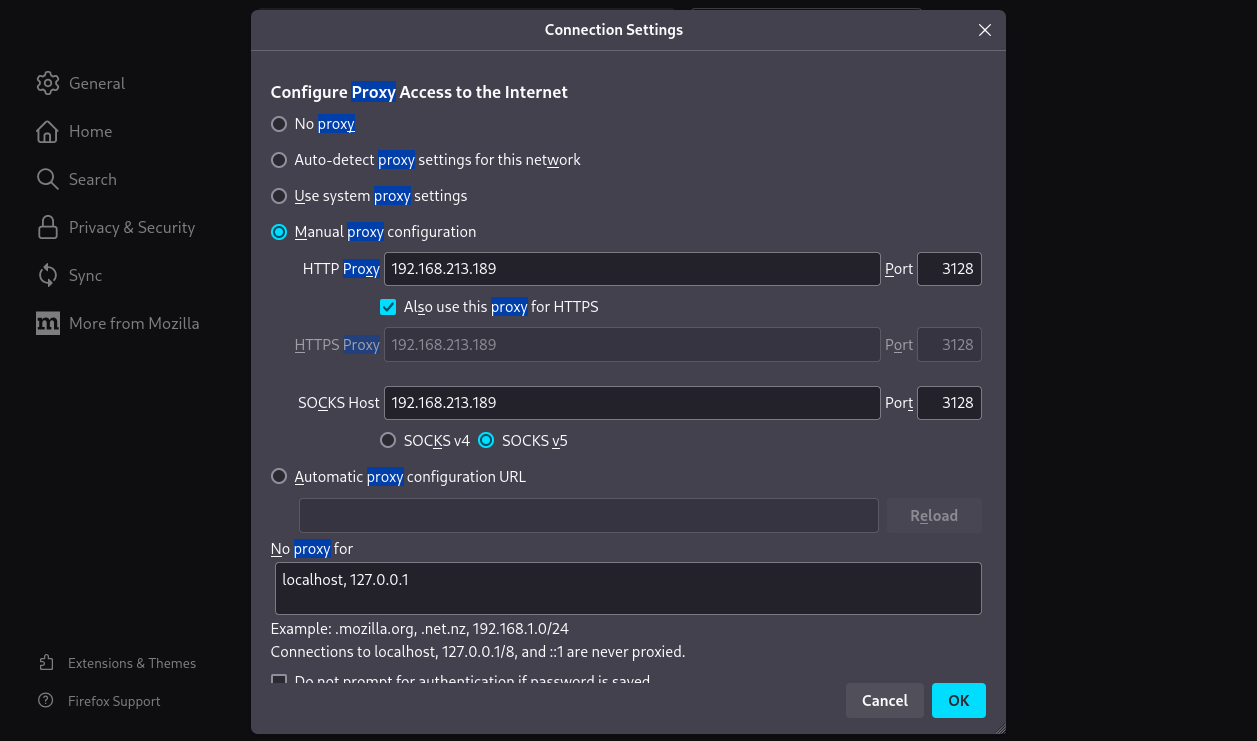Select Use system proxy settings
Screen dimensions: 1257x741
click(279, 196)
